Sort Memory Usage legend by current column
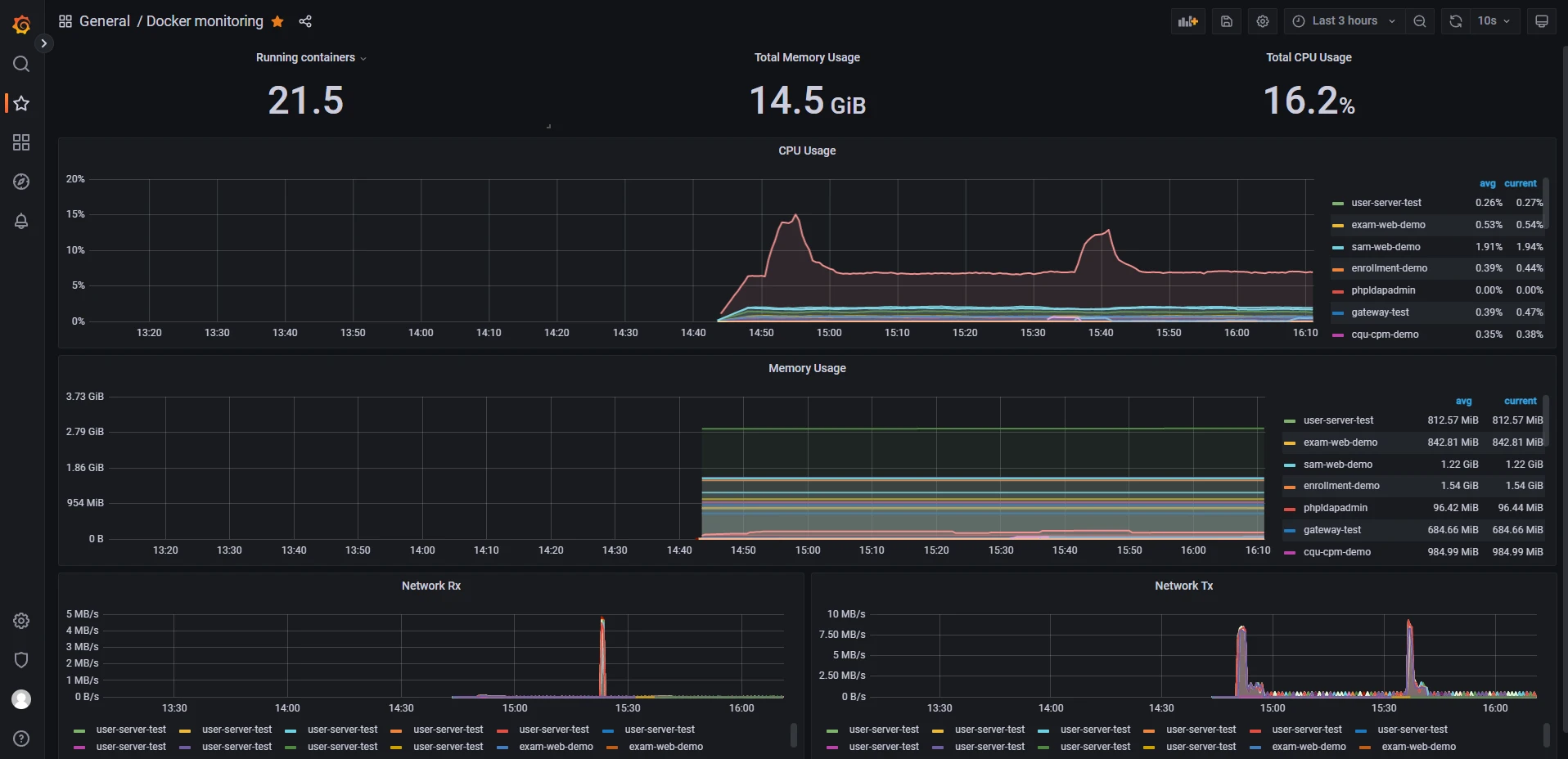 click(1521, 401)
